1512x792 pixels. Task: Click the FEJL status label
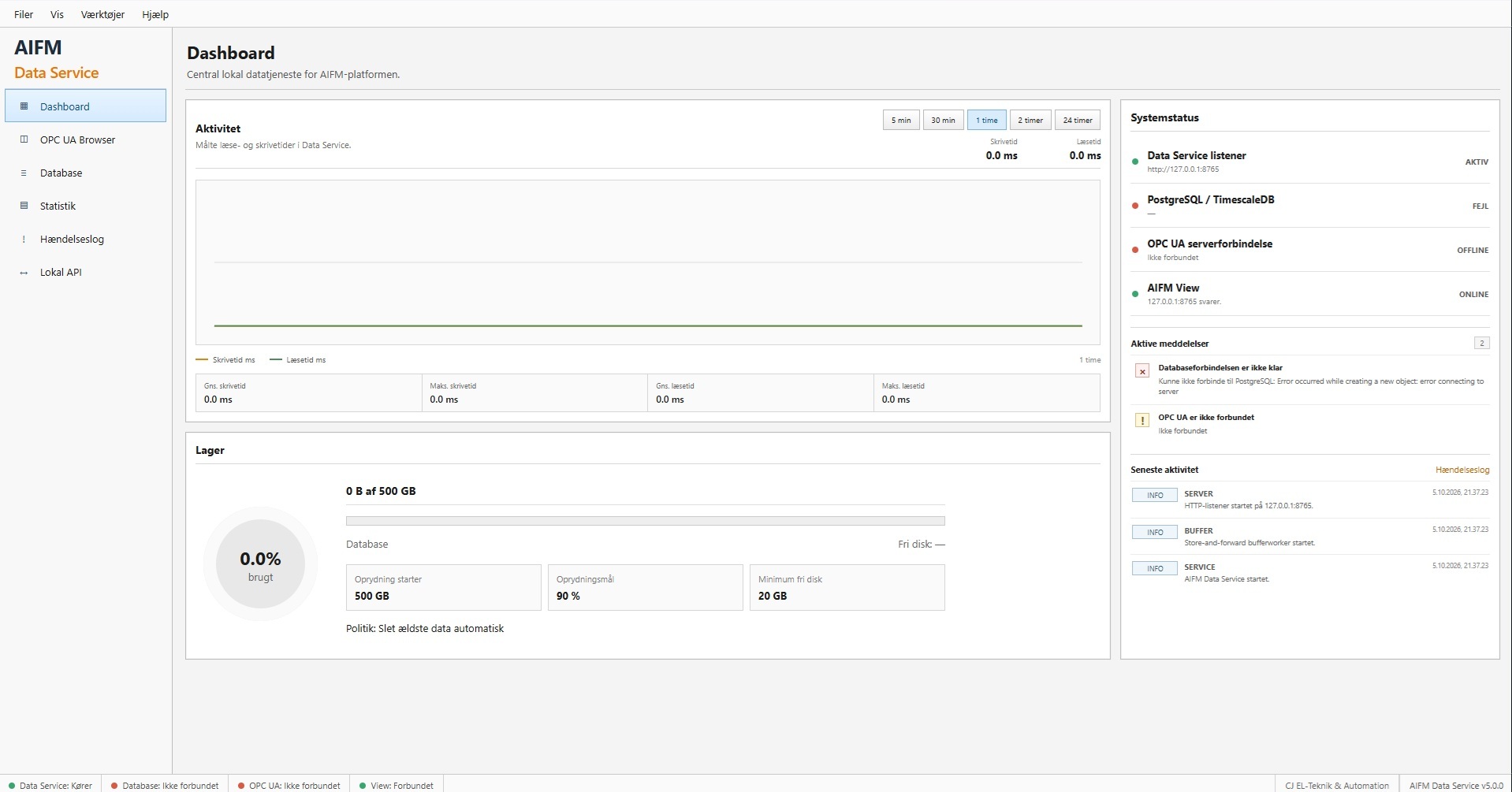[1480, 206]
